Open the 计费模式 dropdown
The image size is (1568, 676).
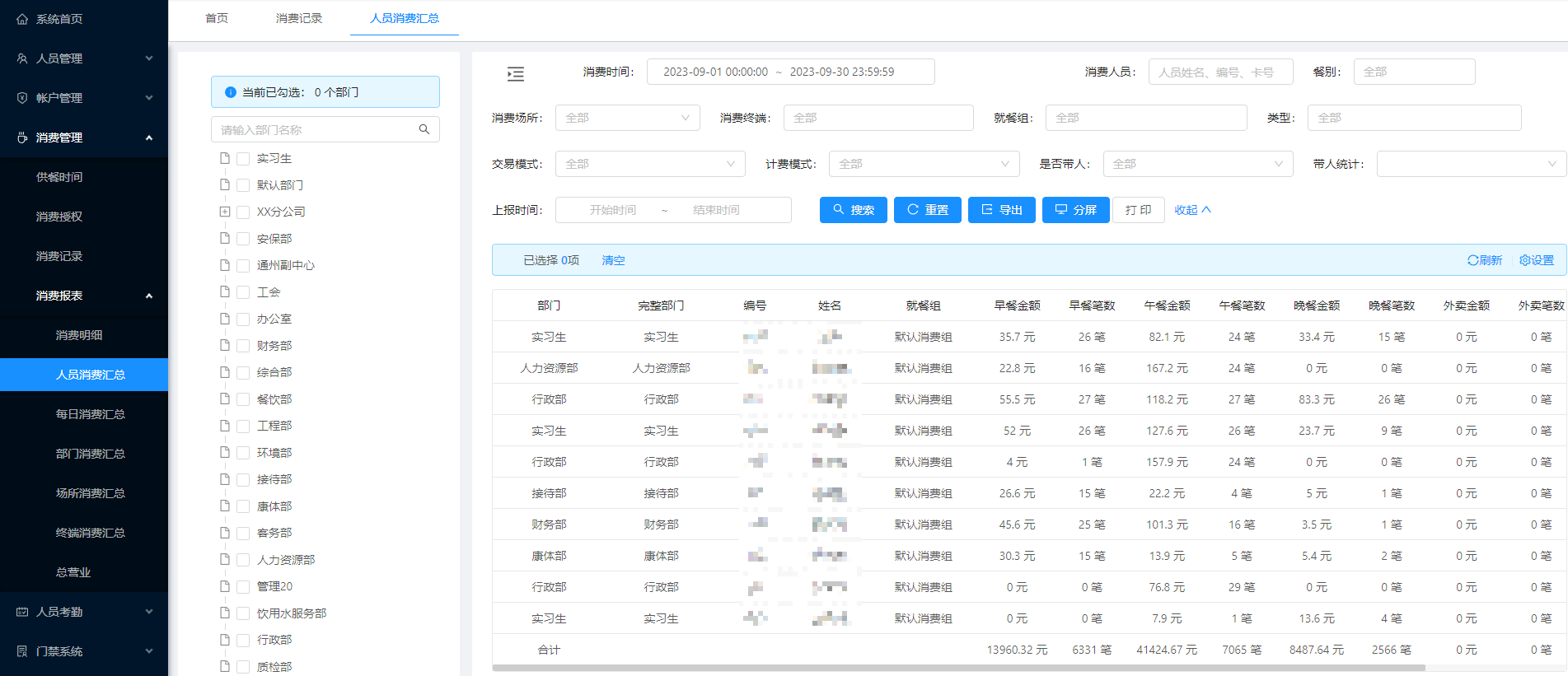(924, 164)
